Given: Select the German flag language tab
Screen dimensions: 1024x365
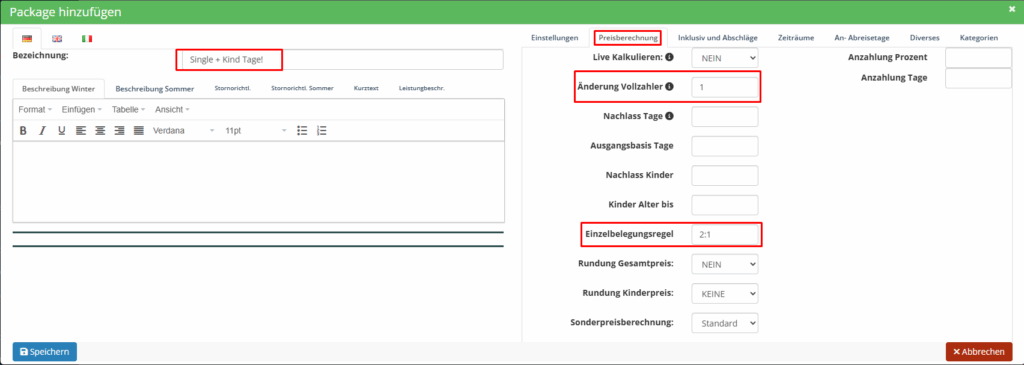Looking at the screenshot, I should 27,39.
